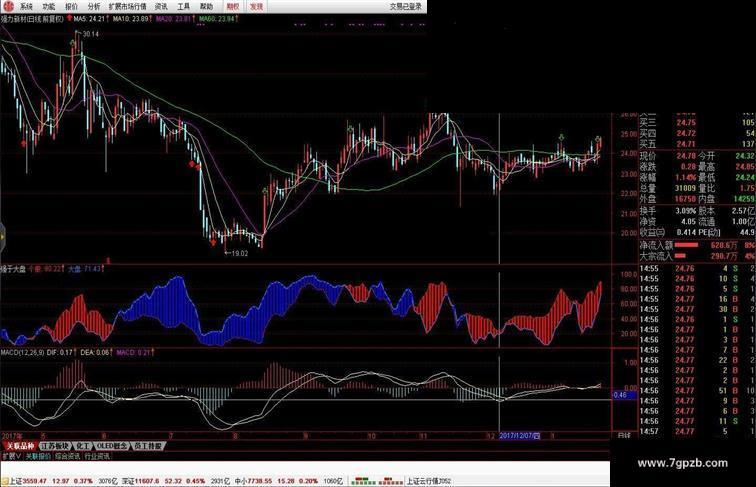Click the 30.14 high price marker
This screenshot has height=487, width=756.
[90, 34]
